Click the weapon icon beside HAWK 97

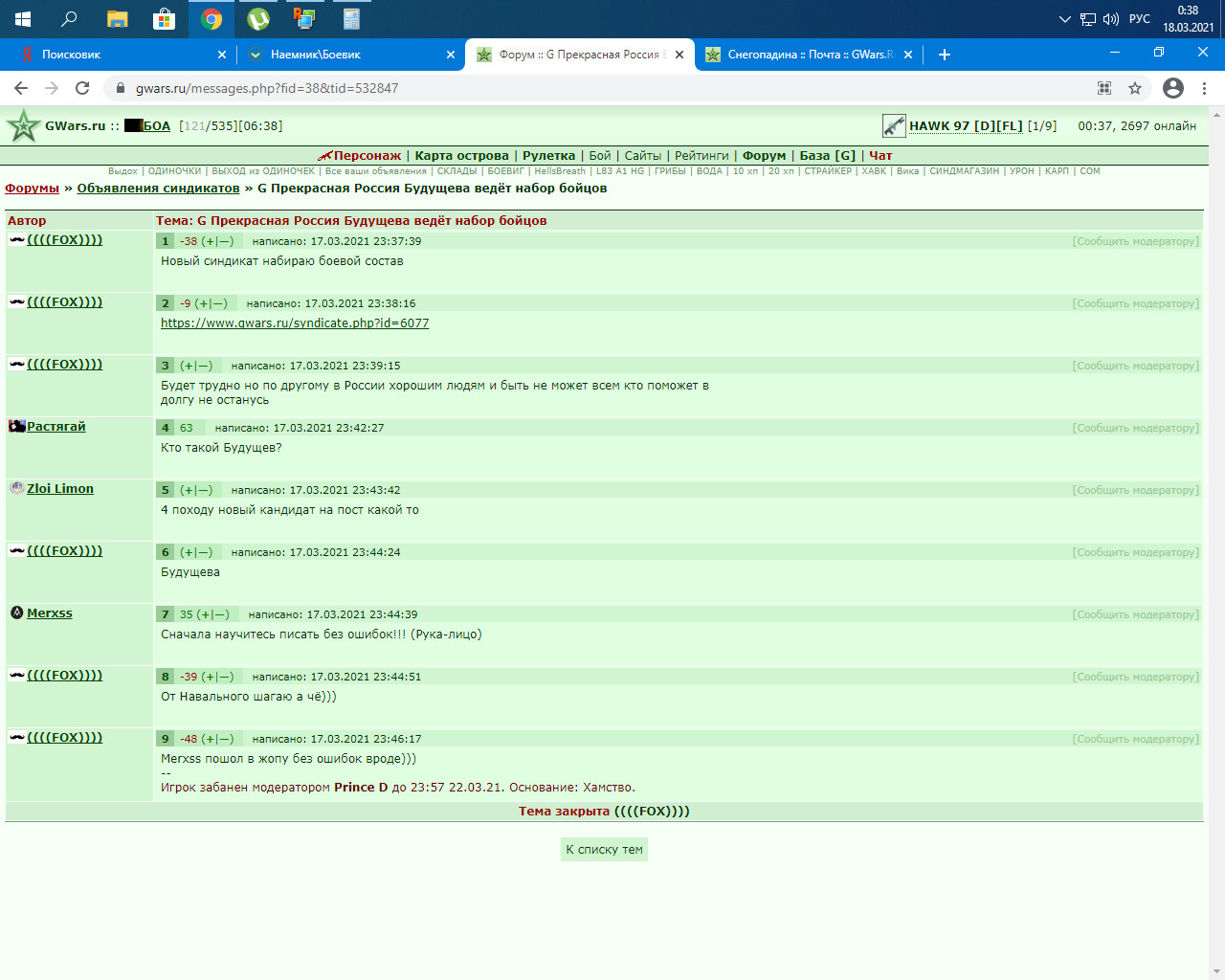tap(894, 125)
